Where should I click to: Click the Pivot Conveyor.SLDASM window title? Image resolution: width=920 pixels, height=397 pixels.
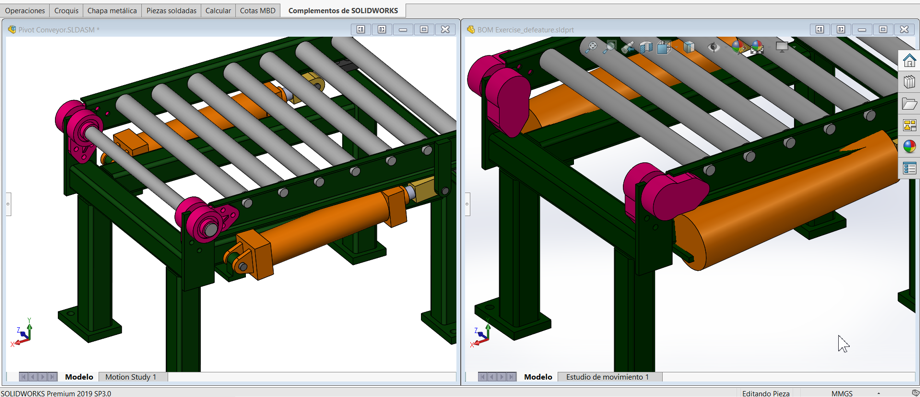[59, 29]
